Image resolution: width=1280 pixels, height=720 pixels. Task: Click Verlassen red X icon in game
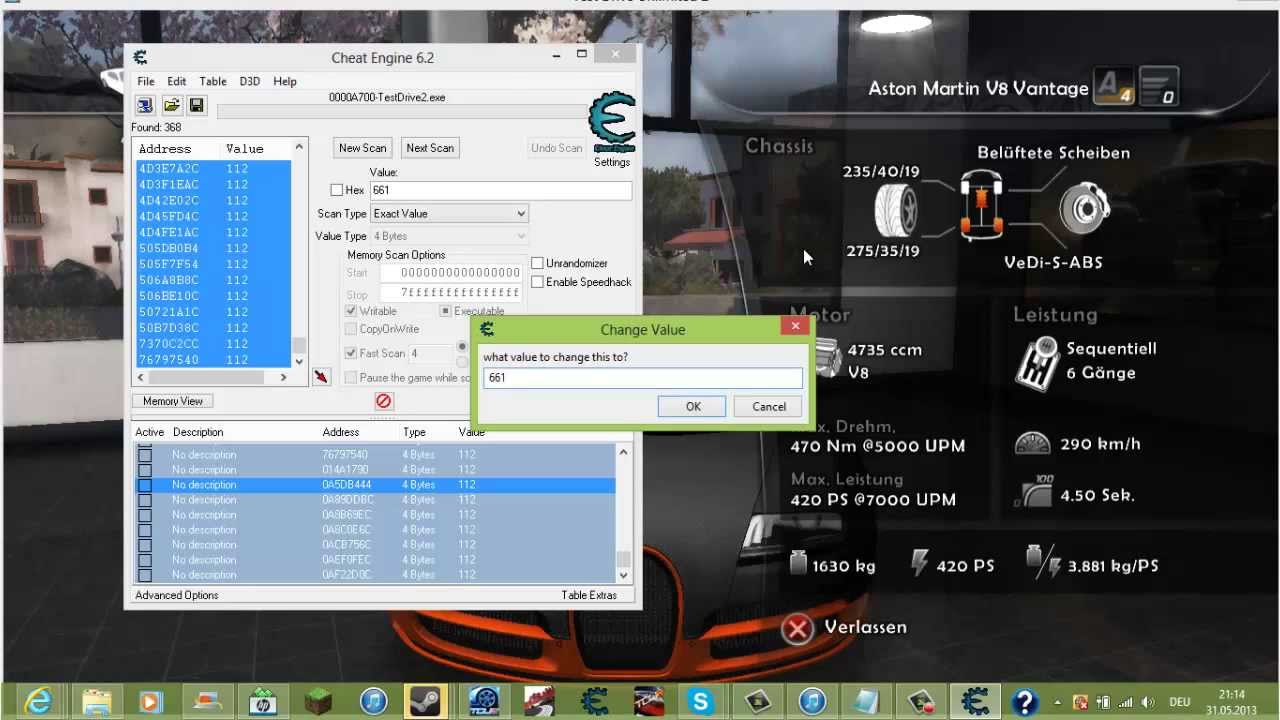797,629
